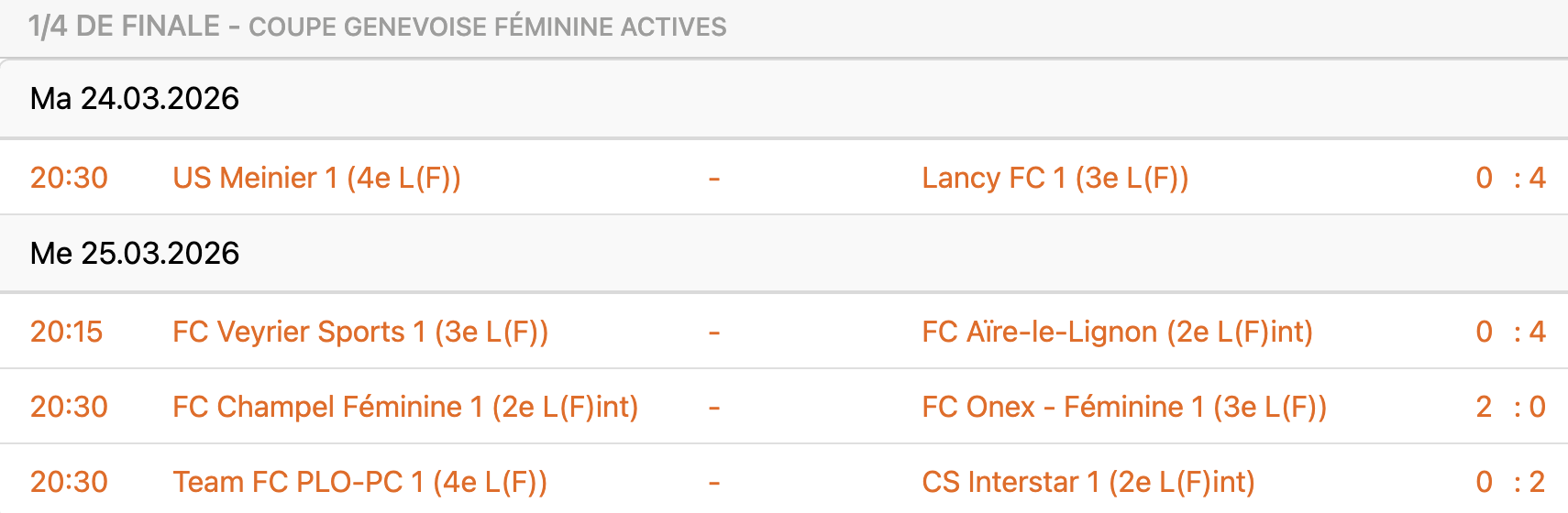1568x513 pixels.
Task: Open the CS Interstar 1 team link
Action: (1088, 482)
